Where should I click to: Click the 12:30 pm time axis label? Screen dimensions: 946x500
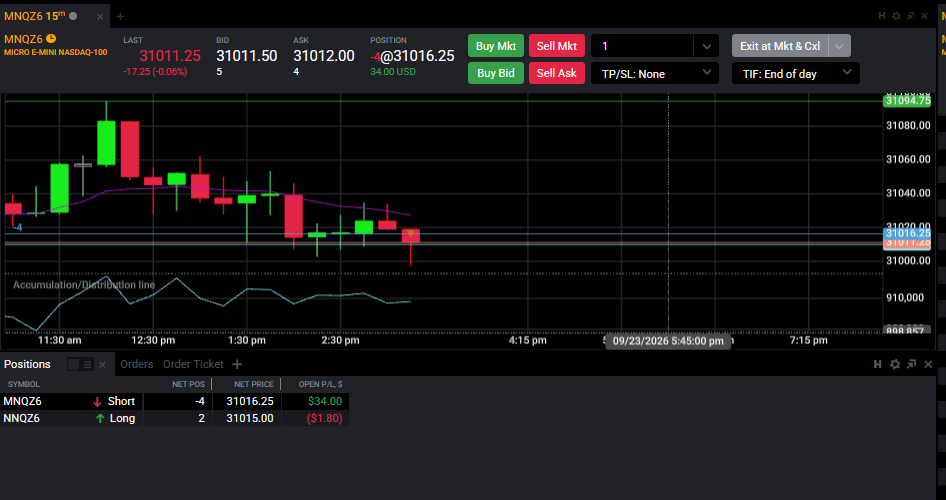tap(153, 340)
